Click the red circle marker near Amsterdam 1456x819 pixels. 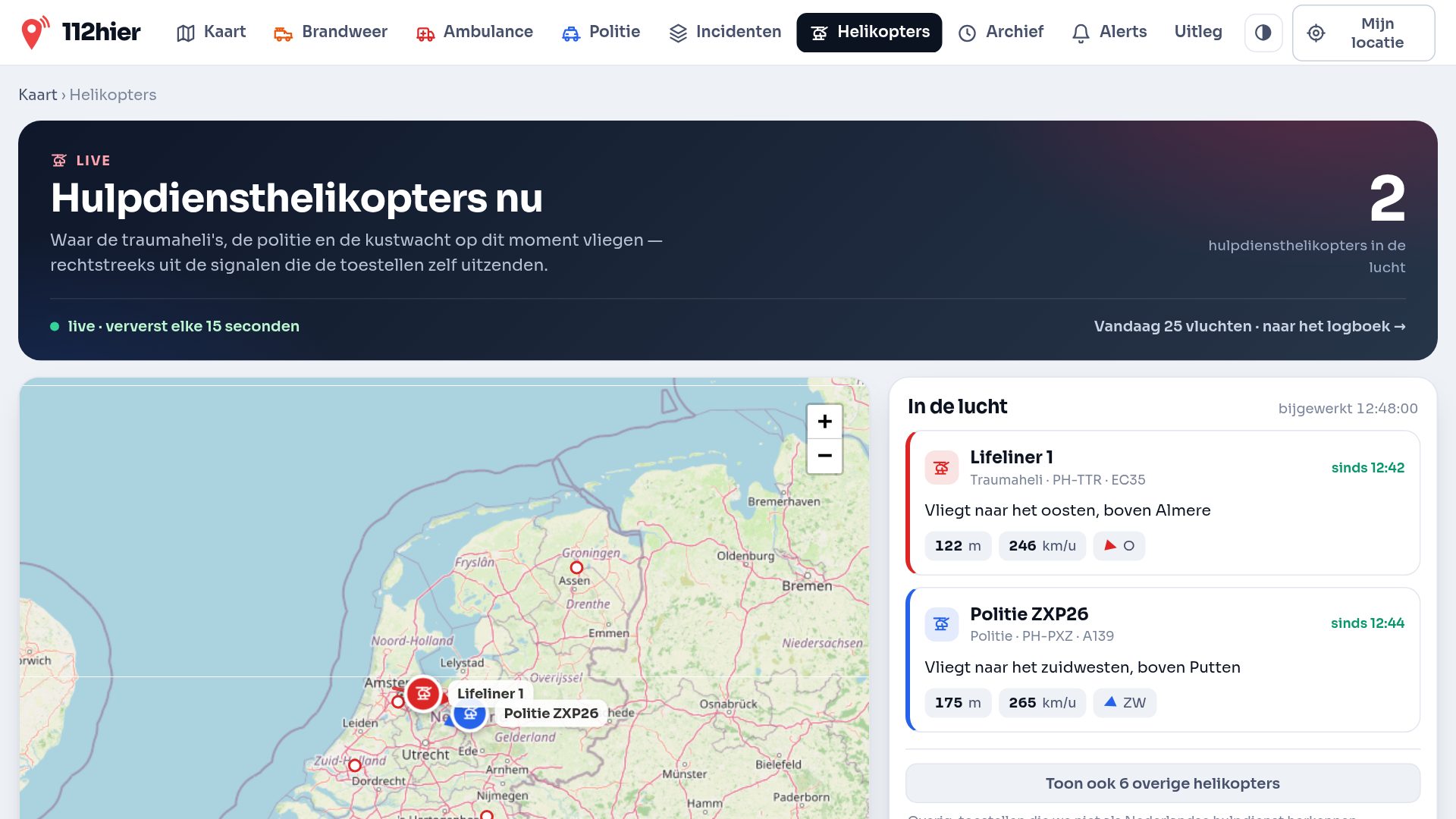(x=398, y=701)
